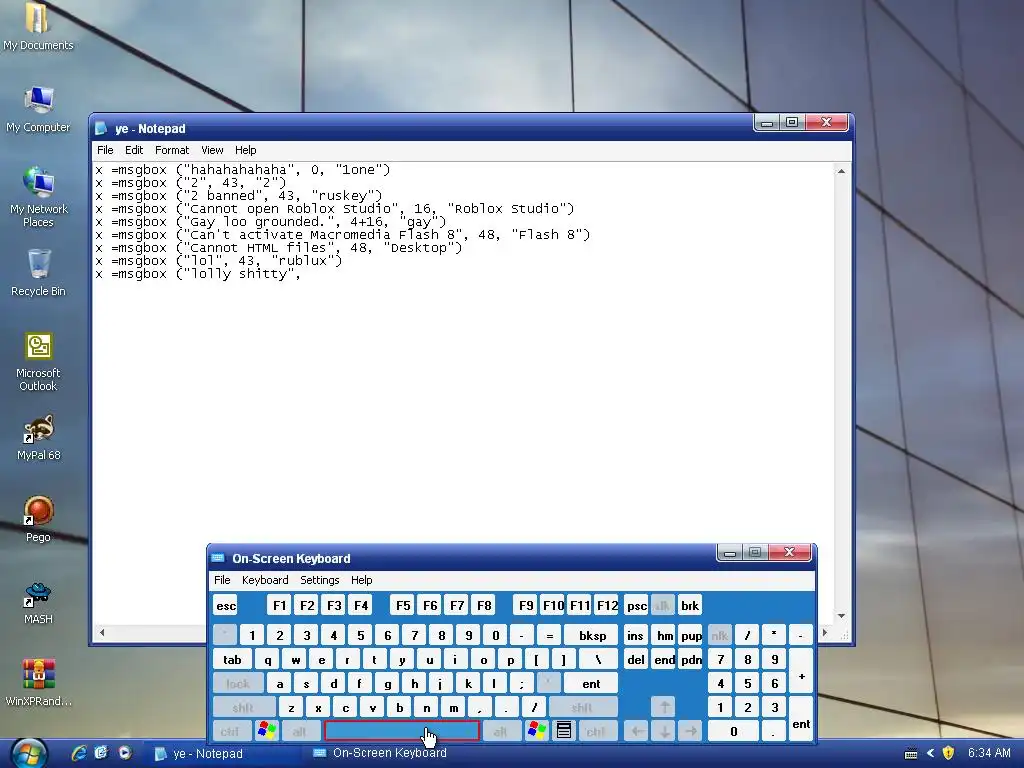Launch Internet Explorer from quick launch

point(79,753)
